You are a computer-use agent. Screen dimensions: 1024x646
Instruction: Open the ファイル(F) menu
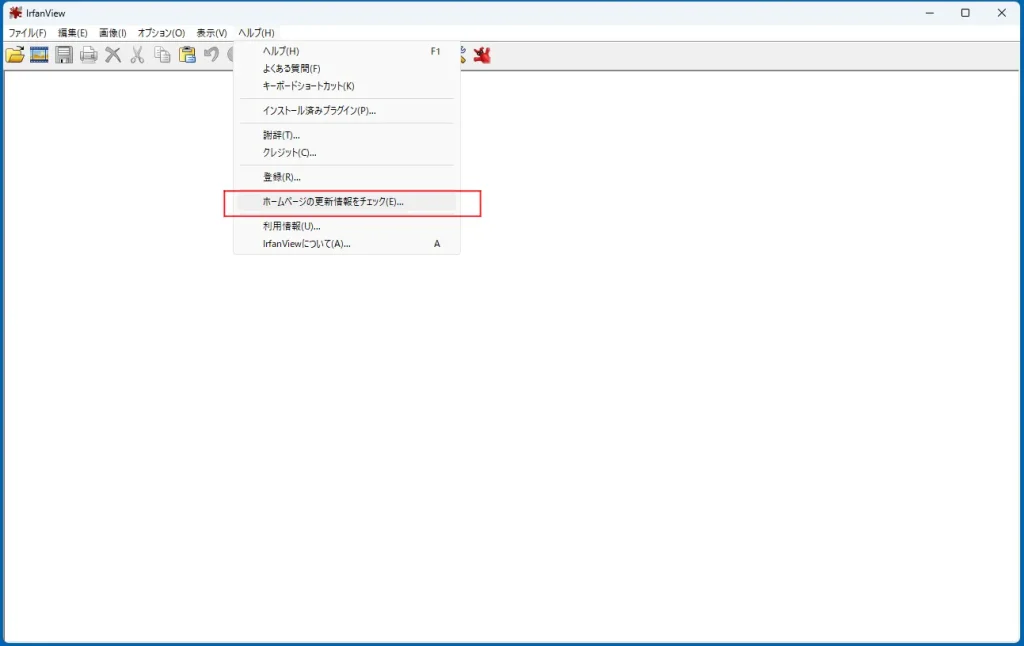pyautogui.click(x=27, y=33)
